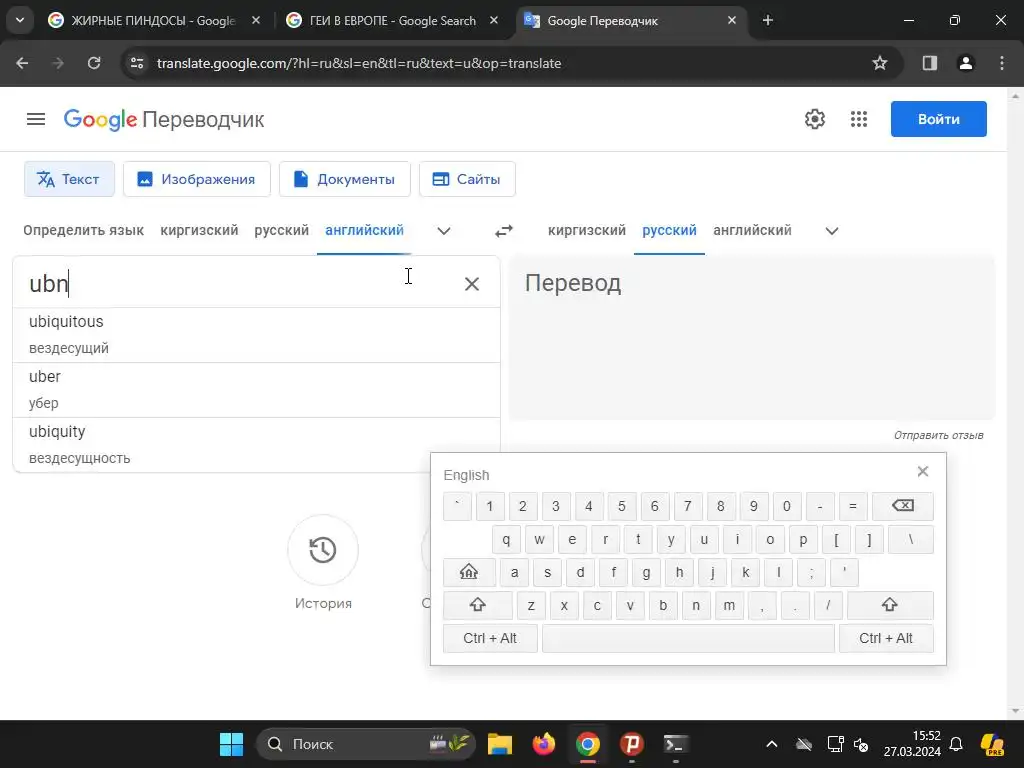Click the q key on virtual keyboard
This screenshot has width=1024, height=768.
point(506,539)
